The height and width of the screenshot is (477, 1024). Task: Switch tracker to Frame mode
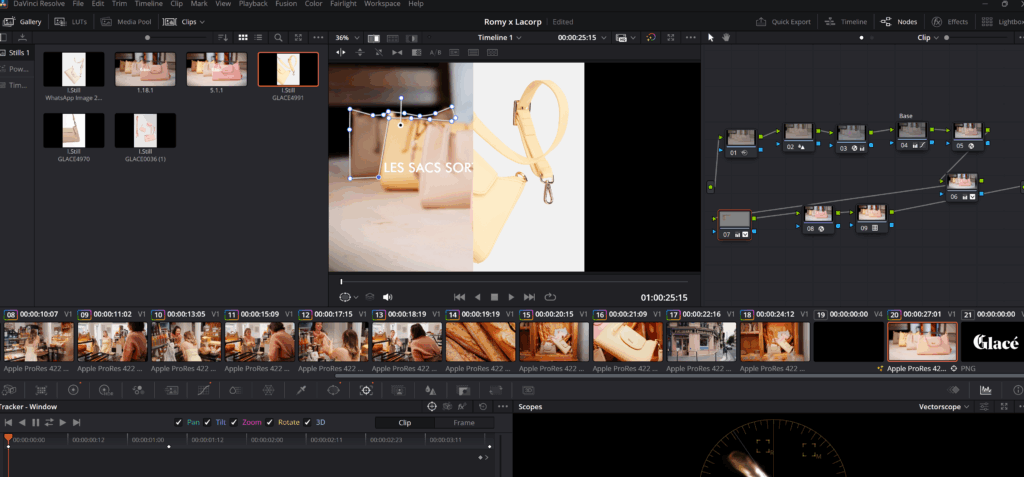click(x=464, y=423)
